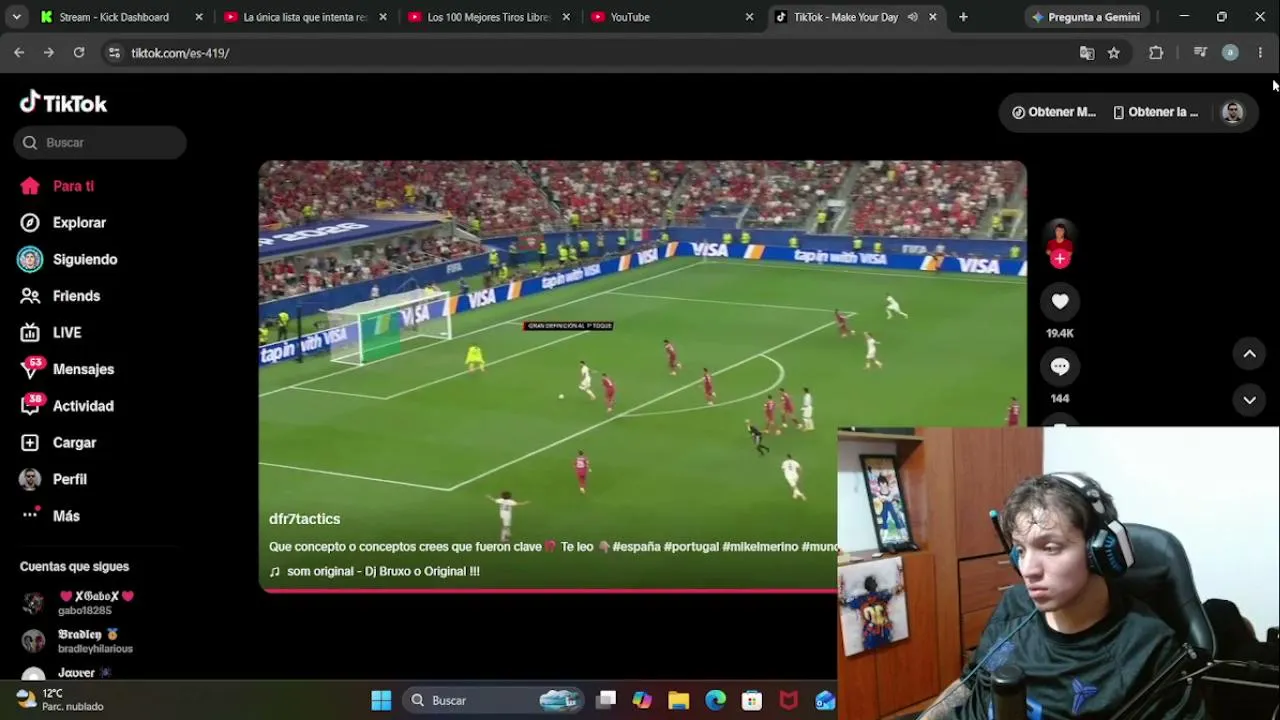Expand the tab search dropdown arrow

16,17
